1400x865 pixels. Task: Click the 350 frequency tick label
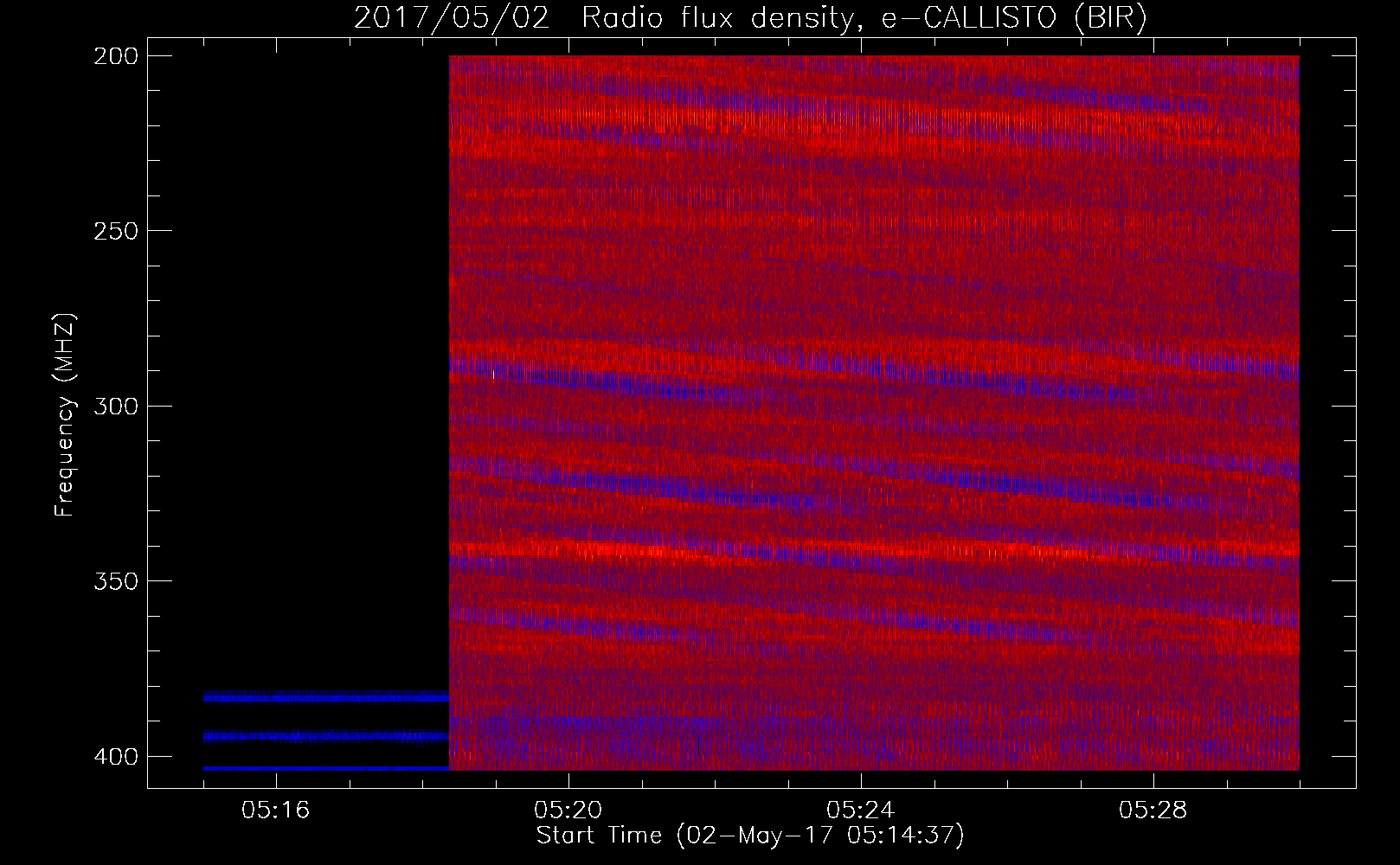pos(115,580)
